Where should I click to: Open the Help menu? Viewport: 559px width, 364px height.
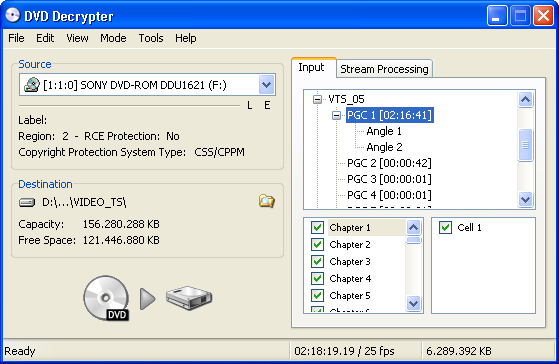[185, 38]
